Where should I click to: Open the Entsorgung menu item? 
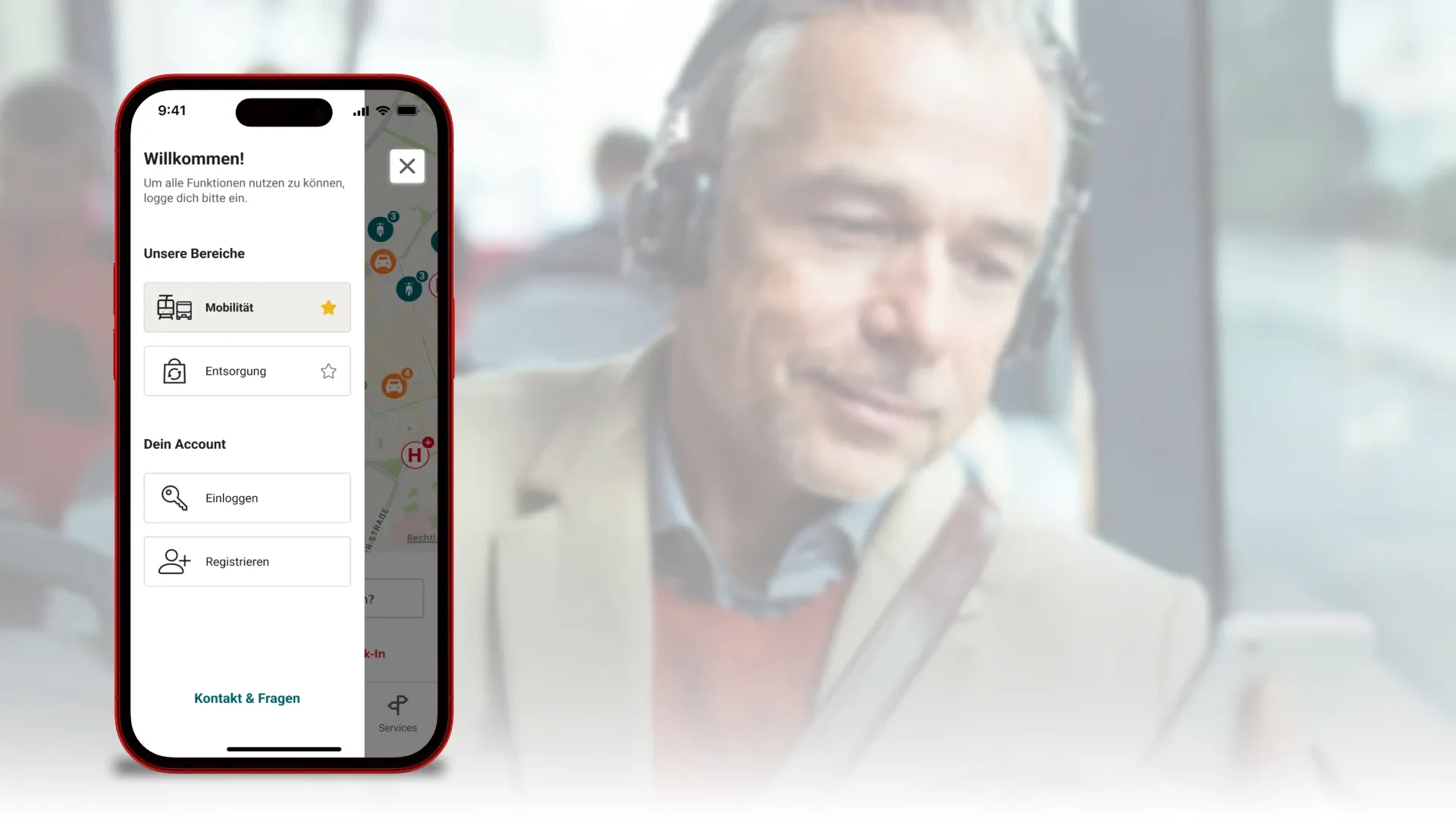(246, 370)
